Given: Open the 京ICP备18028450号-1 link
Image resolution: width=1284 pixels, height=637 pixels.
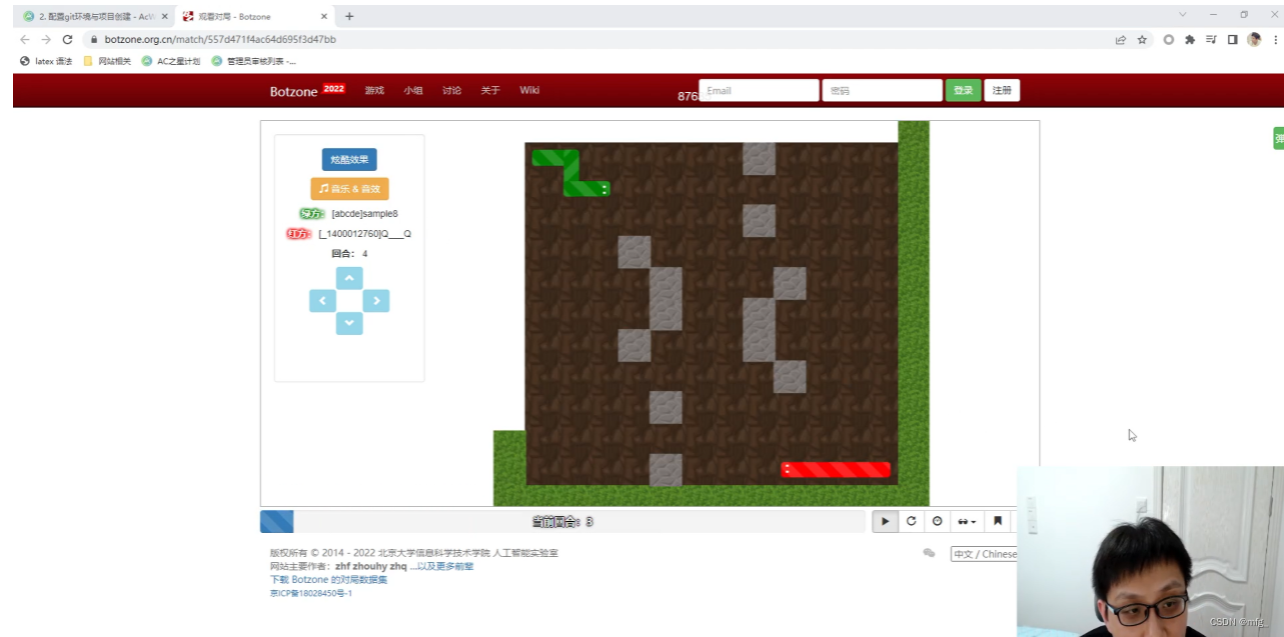Looking at the screenshot, I should click(311, 593).
